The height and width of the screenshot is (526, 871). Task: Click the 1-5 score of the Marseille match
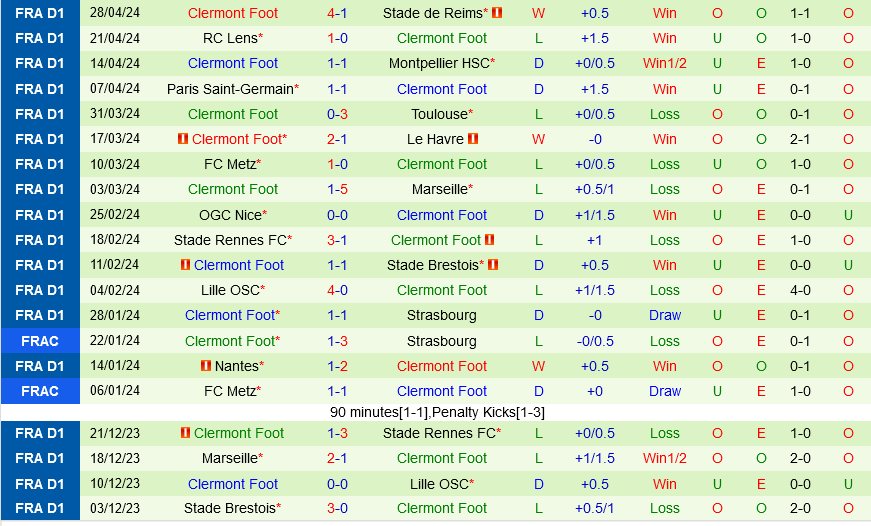338,189
